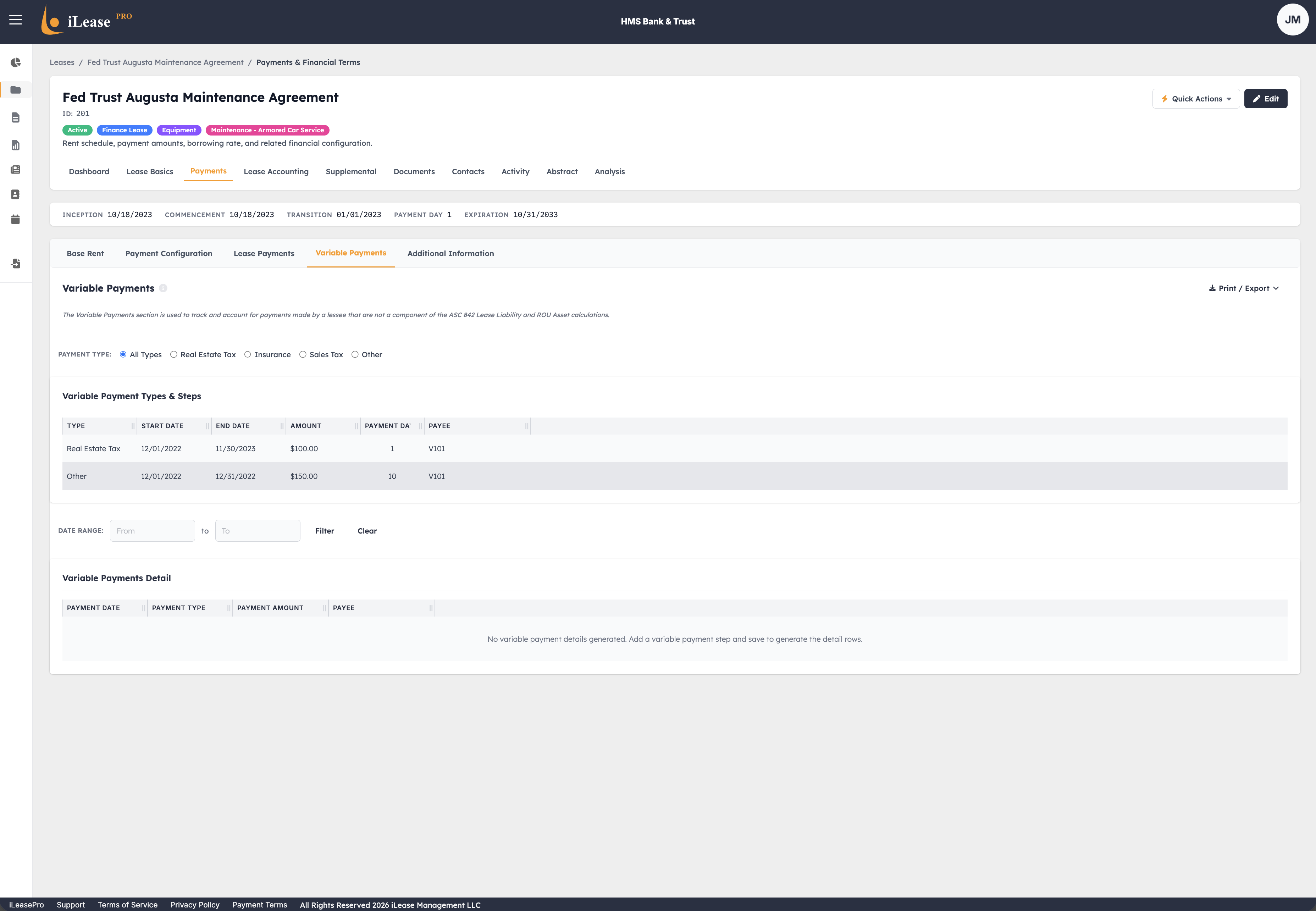Click the iLease PRO logo

(86, 21)
